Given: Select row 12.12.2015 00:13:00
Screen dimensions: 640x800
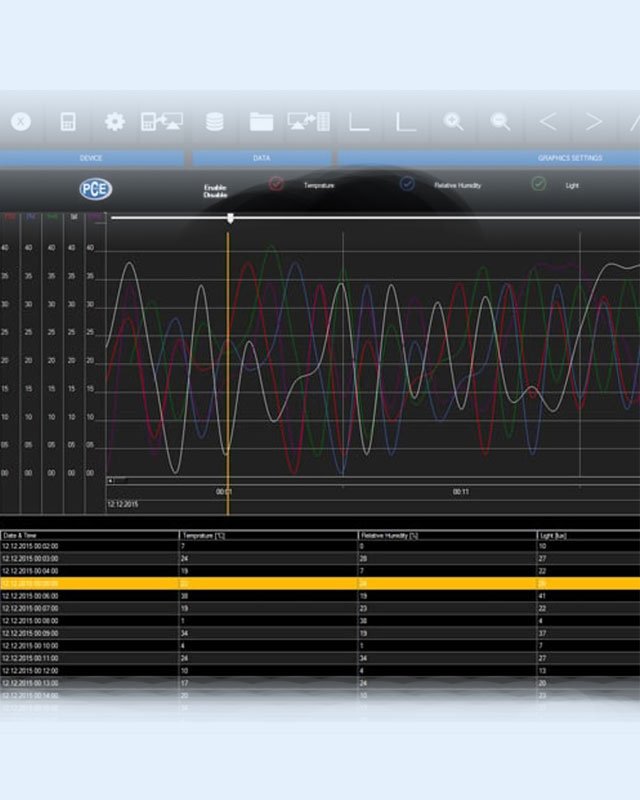Looking at the screenshot, I should coord(320,683).
